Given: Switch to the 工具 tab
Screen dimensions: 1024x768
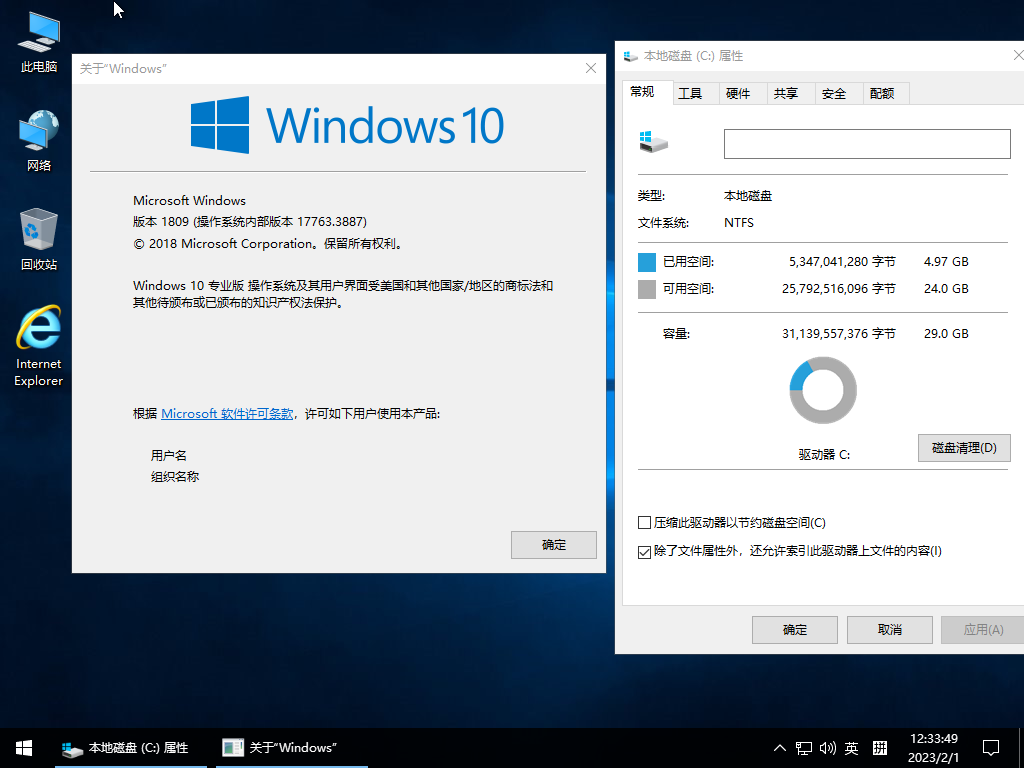Looking at the screenshot, I should click(x=690, y=93).
